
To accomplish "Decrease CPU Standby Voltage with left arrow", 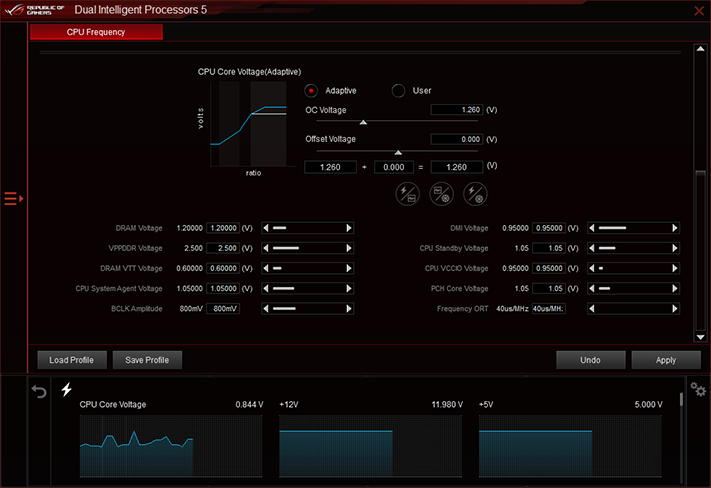I will (x=592, y=248).
